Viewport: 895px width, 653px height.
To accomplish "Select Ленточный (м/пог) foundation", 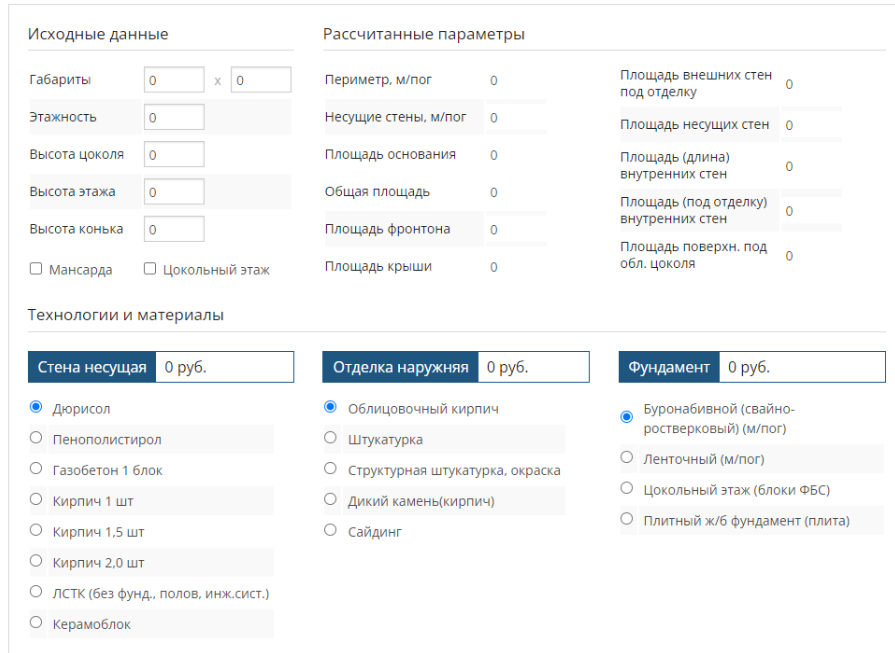I will click(627, 458).
